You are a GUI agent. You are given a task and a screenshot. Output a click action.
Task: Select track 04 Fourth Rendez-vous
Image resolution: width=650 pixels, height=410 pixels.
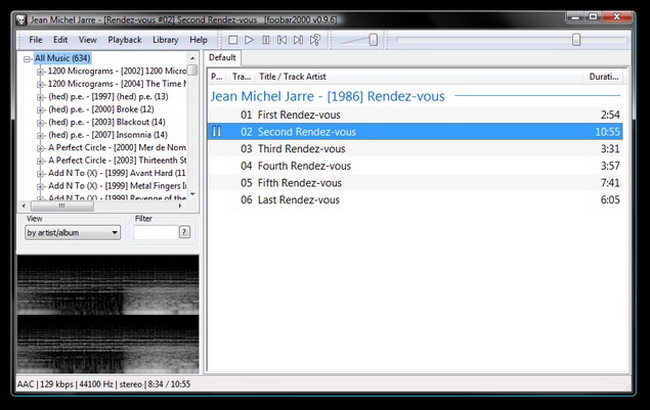pyautogui.click(x=415, y=166)
